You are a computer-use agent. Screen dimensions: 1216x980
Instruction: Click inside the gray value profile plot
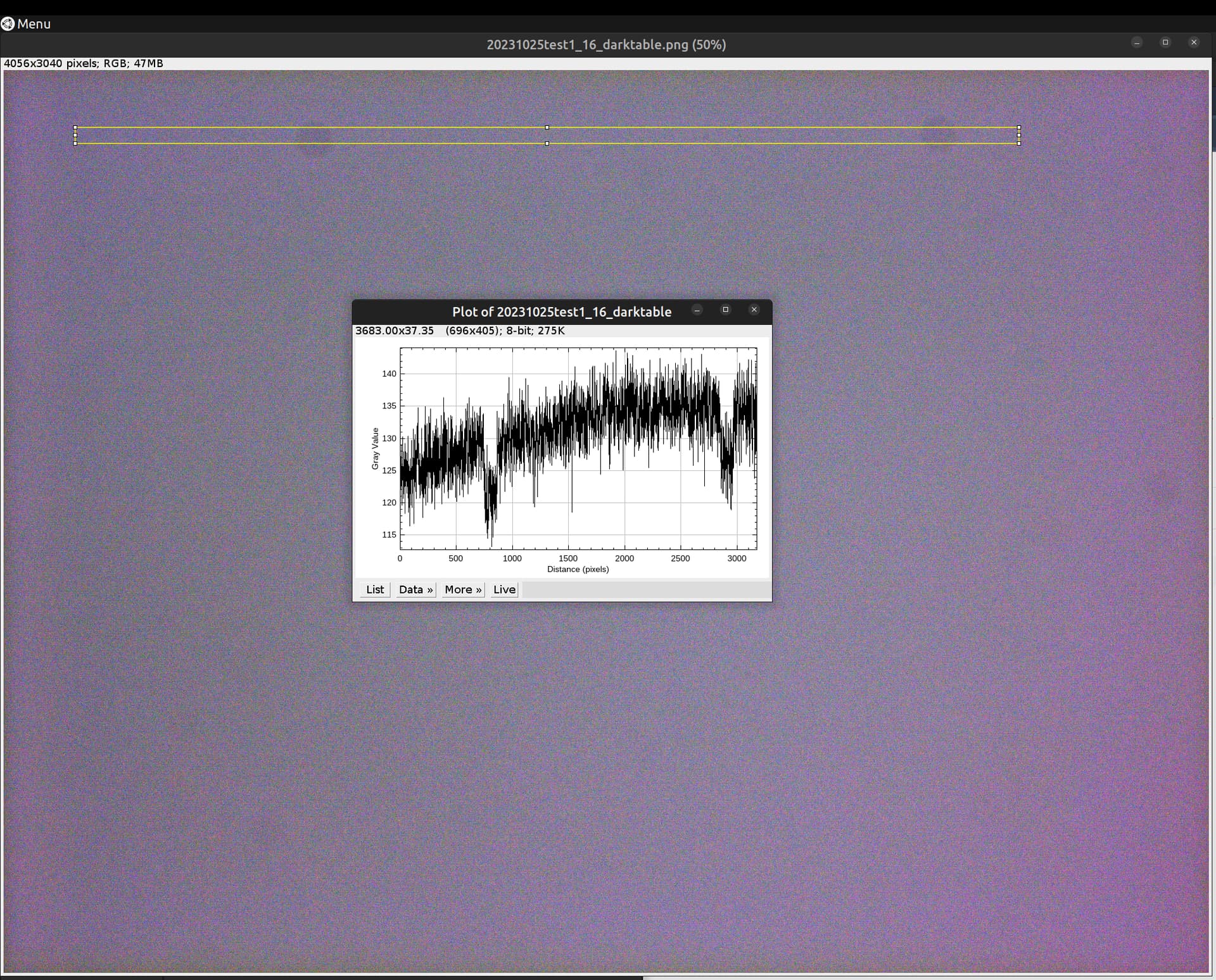pos(578,448)
